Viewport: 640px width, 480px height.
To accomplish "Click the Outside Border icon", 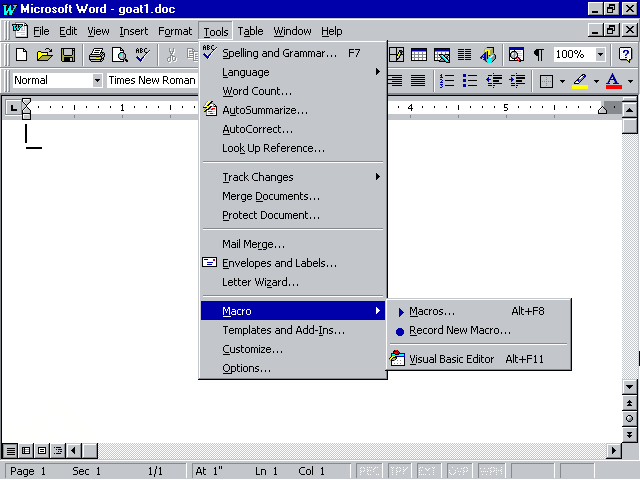I will (x=546, y=81).
